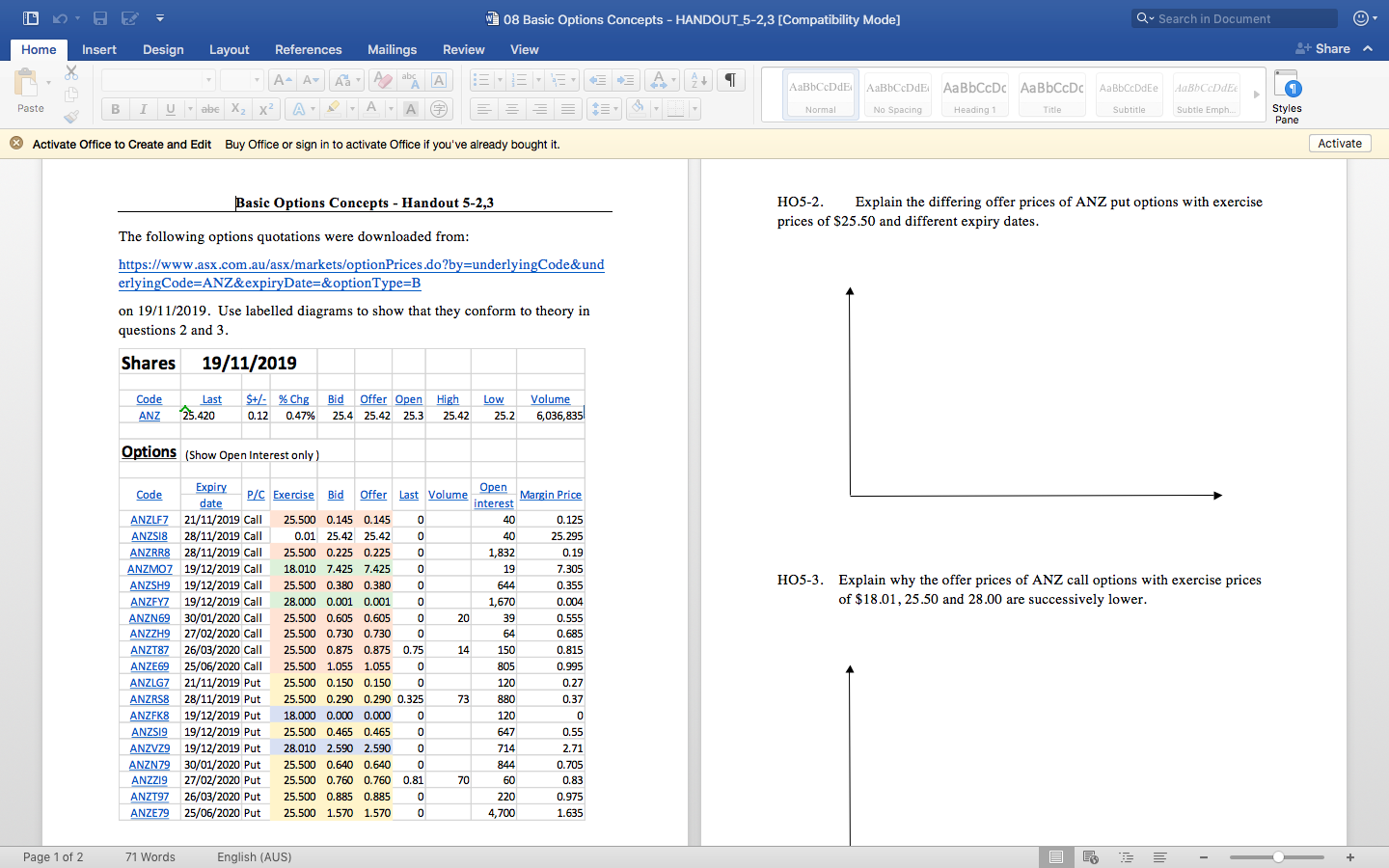Screen dimensions: 1389x868
Task: Switch to the Layout tab
Action: (x=230, y=49)
